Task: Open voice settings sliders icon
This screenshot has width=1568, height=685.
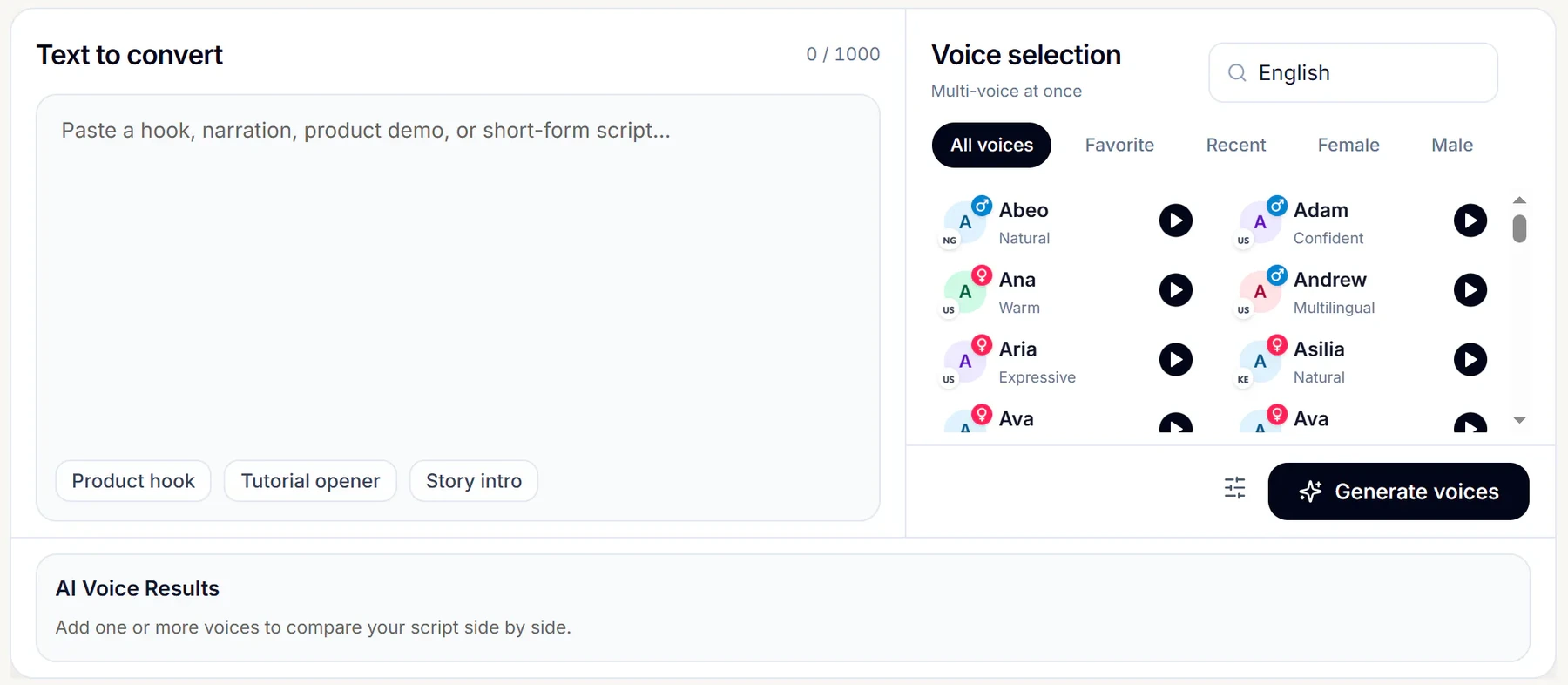Action: pyautogui.click(x=1234, y=488)
